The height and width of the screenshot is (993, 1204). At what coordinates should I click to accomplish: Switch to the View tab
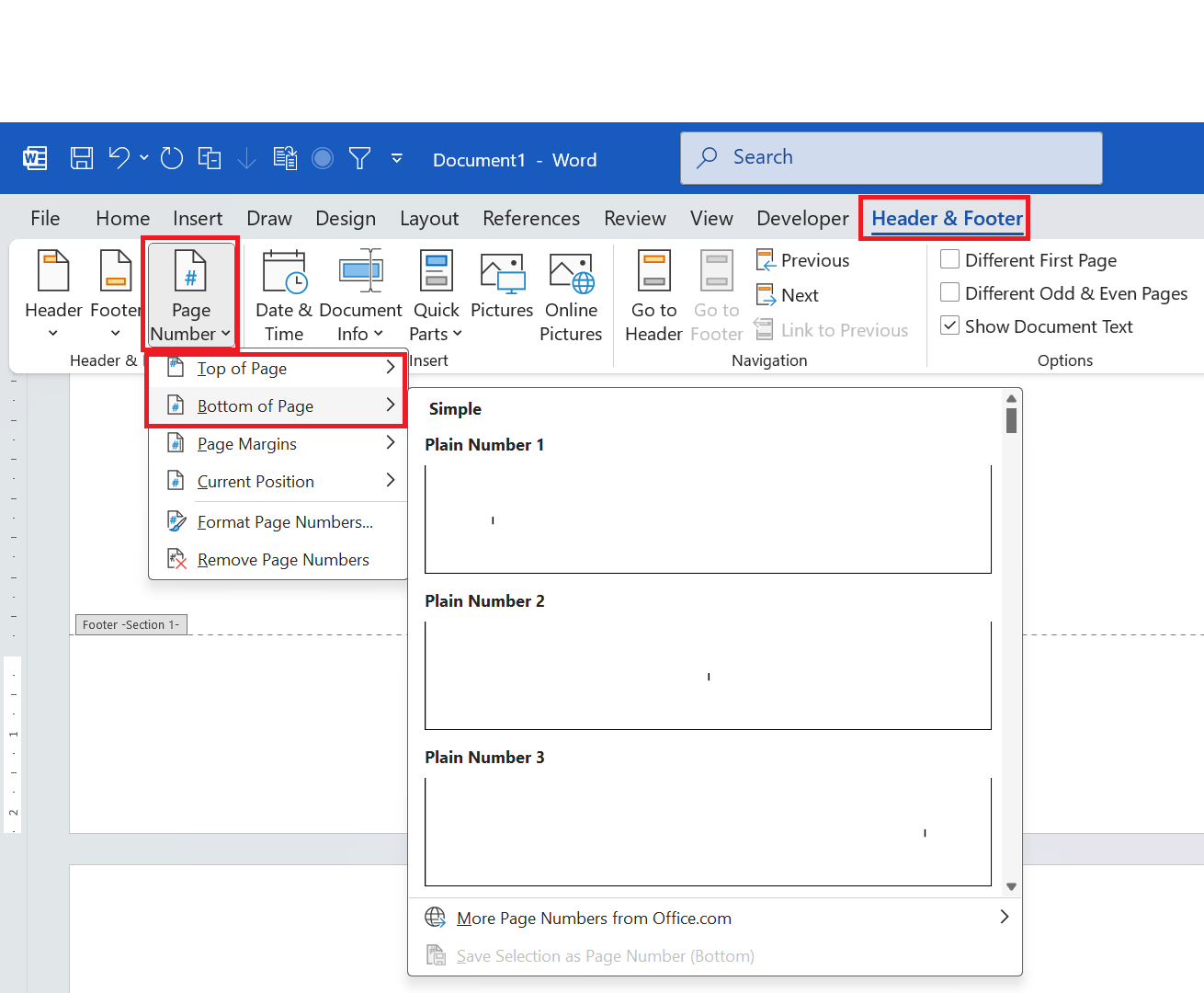pyautogui.click(x=711, y=218)
